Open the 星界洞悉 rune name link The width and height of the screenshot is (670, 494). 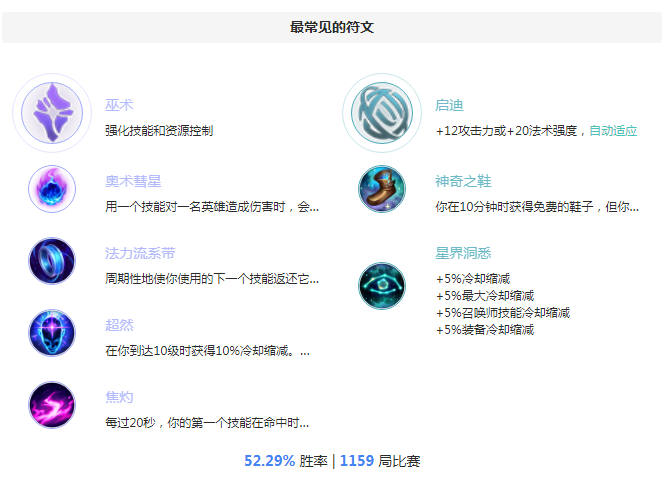(463, 253)
